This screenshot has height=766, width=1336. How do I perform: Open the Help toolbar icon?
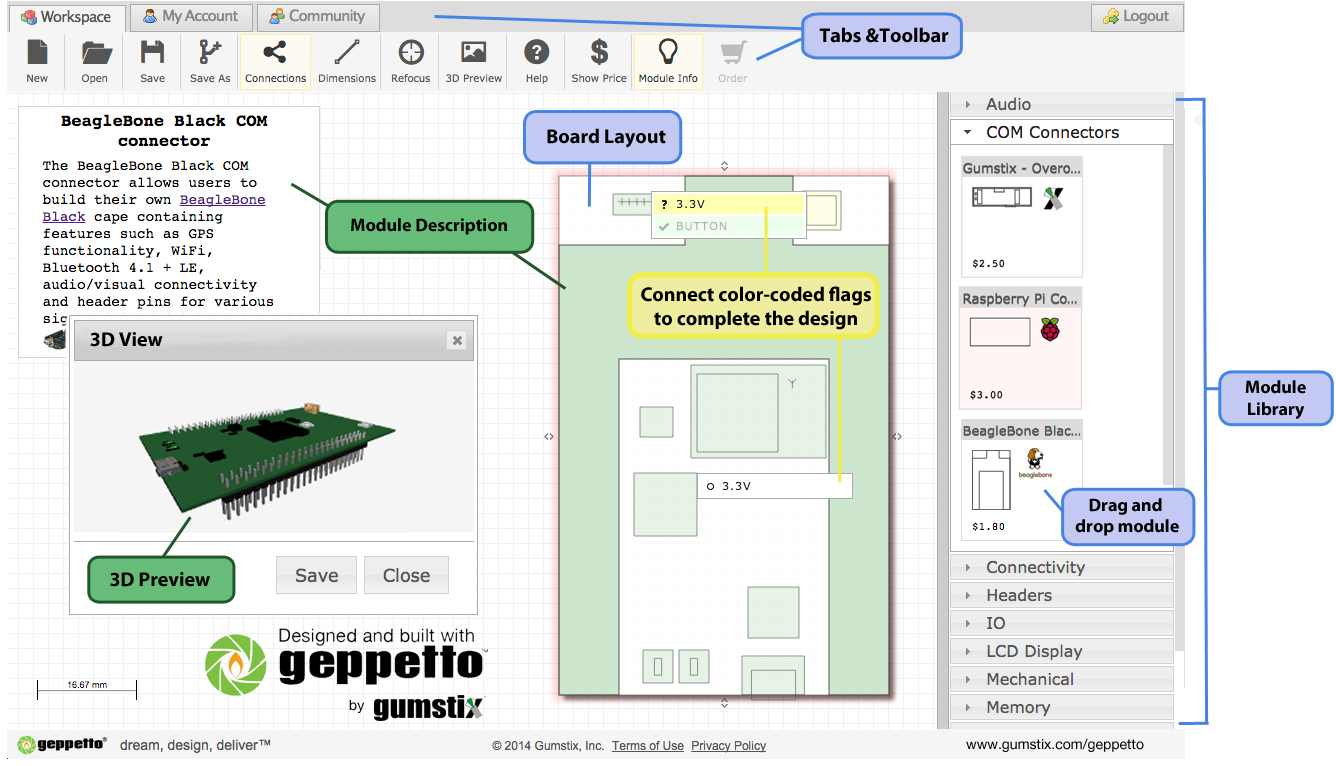537,60
